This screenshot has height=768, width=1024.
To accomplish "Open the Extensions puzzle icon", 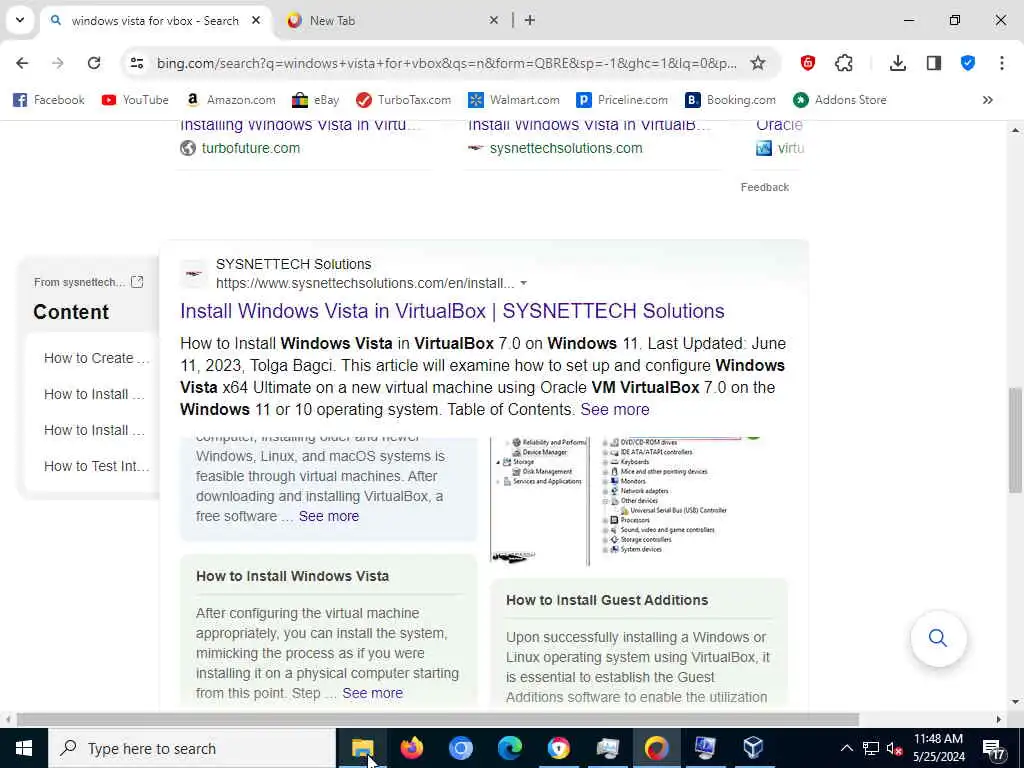I will (844, 63).
